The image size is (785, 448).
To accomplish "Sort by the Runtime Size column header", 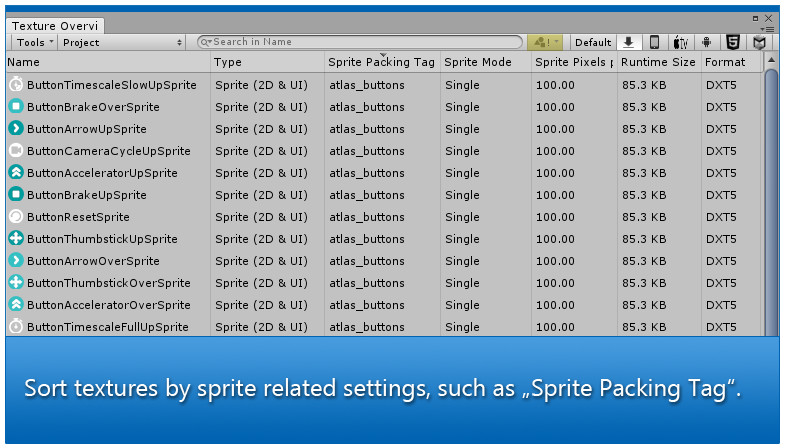I will [657, 62].
